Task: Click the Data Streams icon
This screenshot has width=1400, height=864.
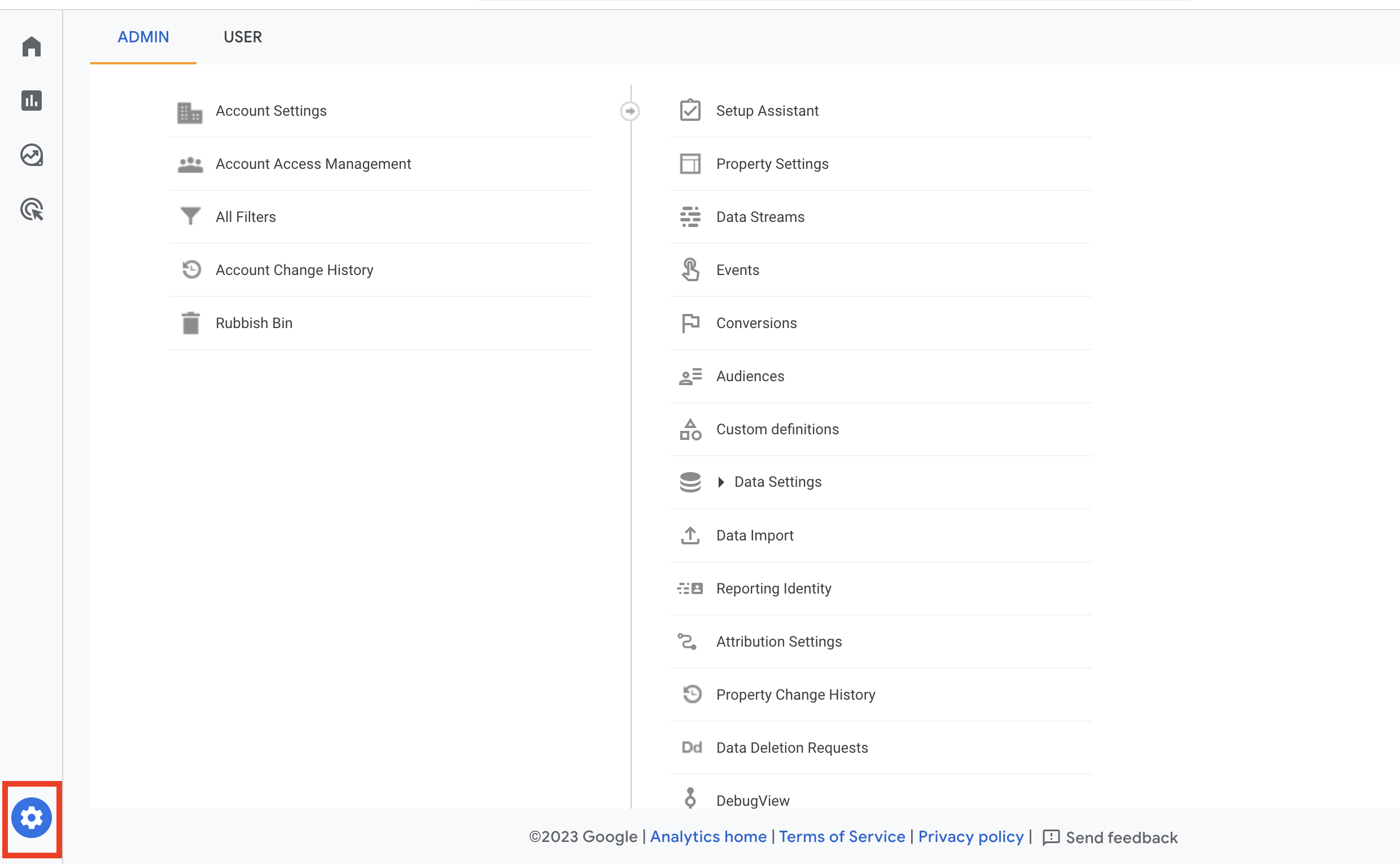Action: (690, 217)
